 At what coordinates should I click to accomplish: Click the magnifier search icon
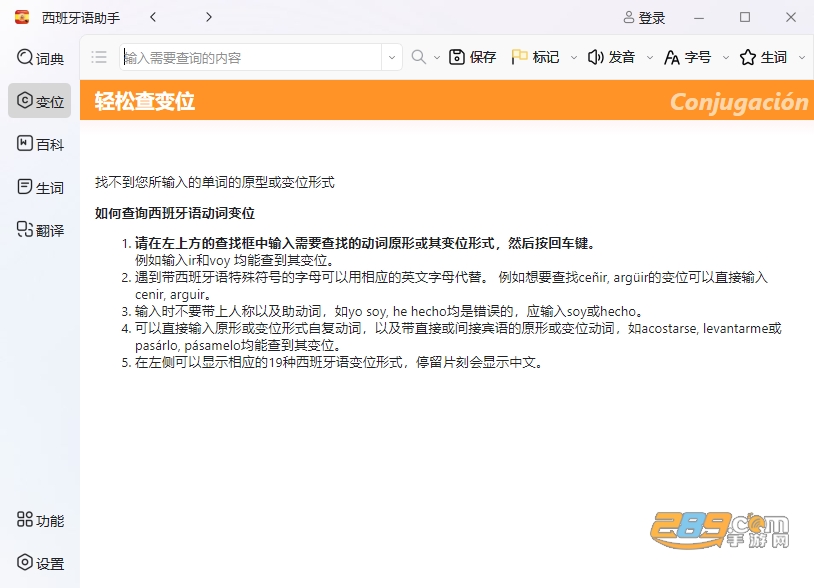[418, 57]
